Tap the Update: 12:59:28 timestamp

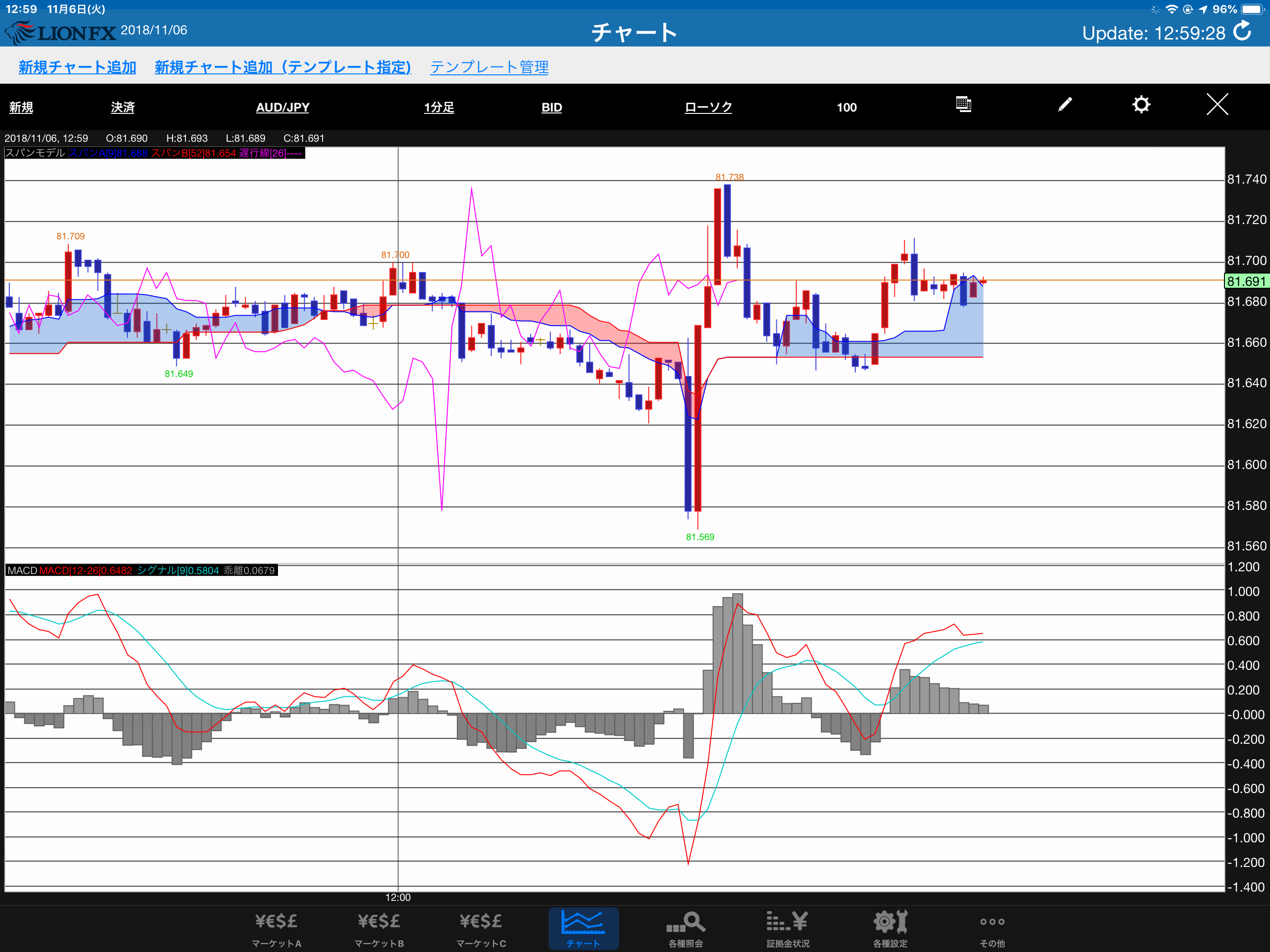pyautogui.click(x=1153, y=33)
